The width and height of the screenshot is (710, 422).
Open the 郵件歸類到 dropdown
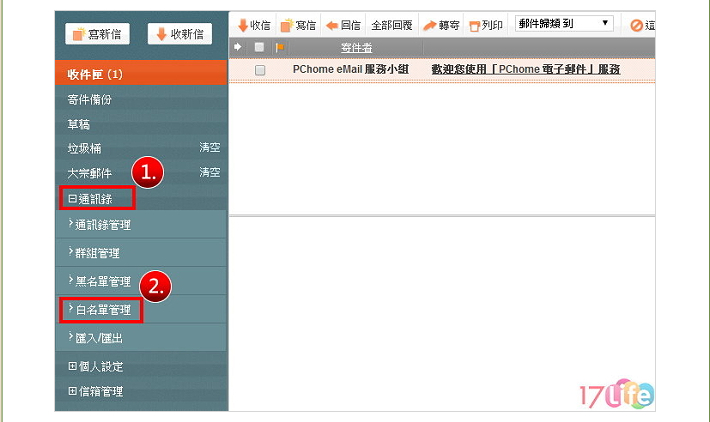[x=564, y=24]
